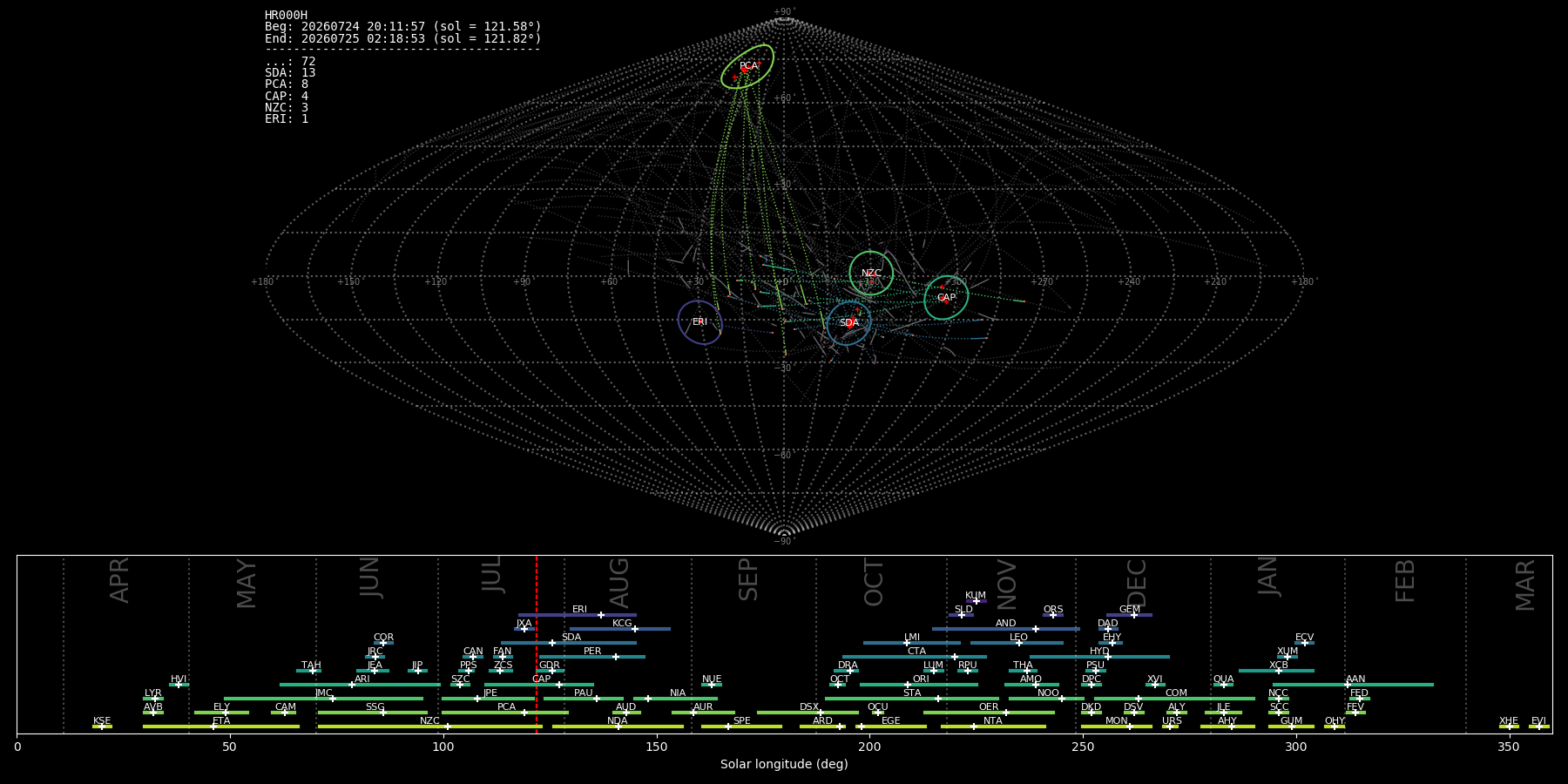Click the 'NZC: 3' count entry
The height and width of the screenshot is (784, 1568).
click(x=287, y=107)
